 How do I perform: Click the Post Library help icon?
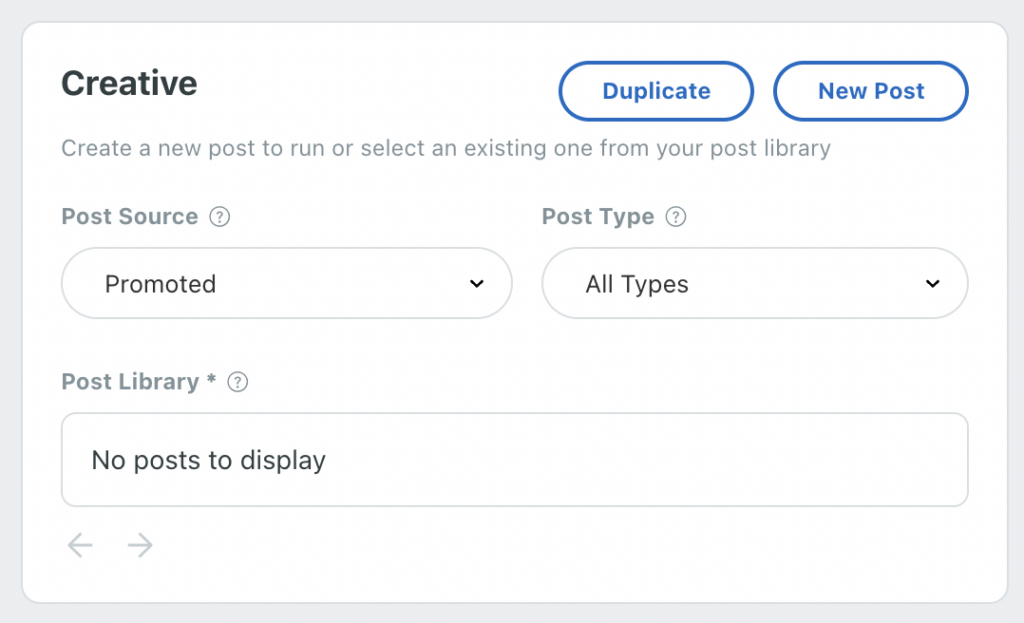click(x=237, y=381)
